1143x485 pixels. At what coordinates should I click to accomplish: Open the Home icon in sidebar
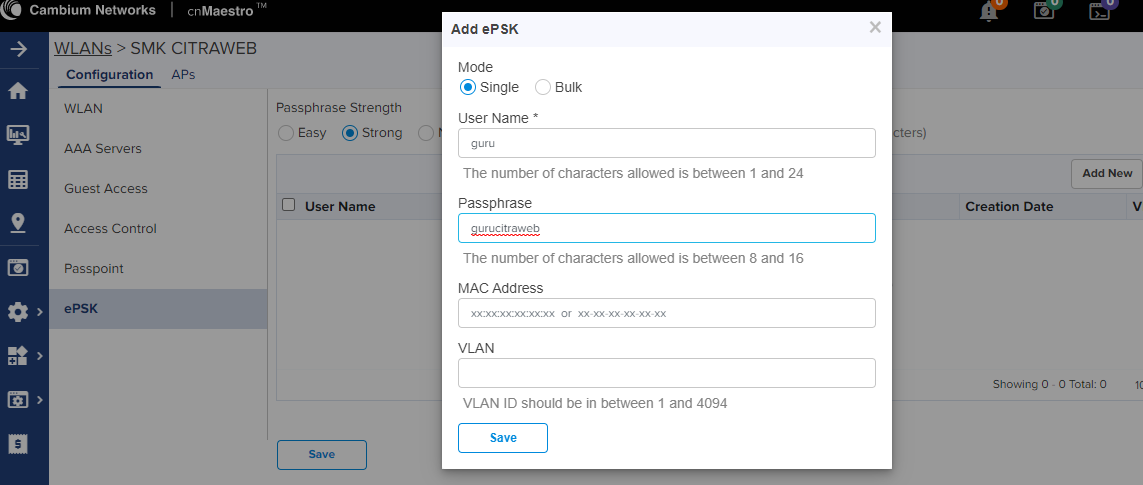pyautogui.click(x=18, y=91)
